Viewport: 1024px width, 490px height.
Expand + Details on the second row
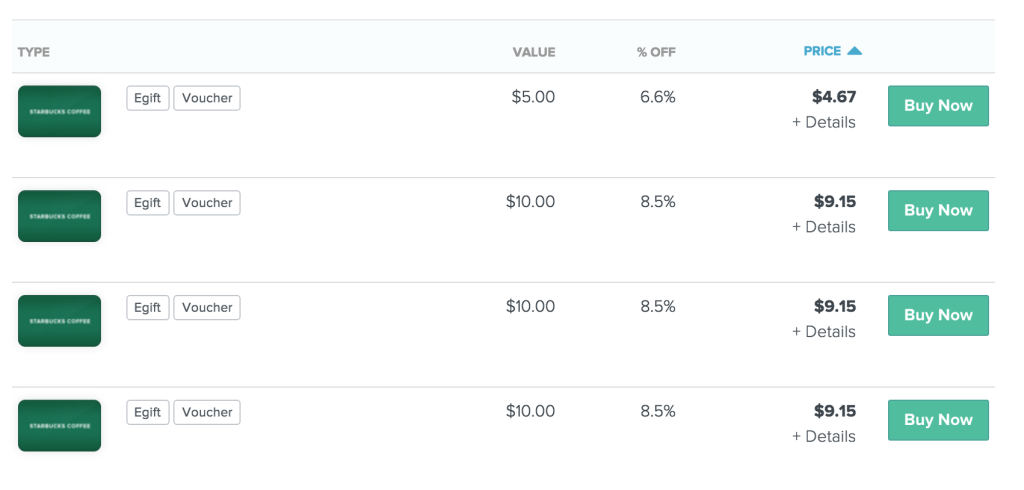point(824,227)
